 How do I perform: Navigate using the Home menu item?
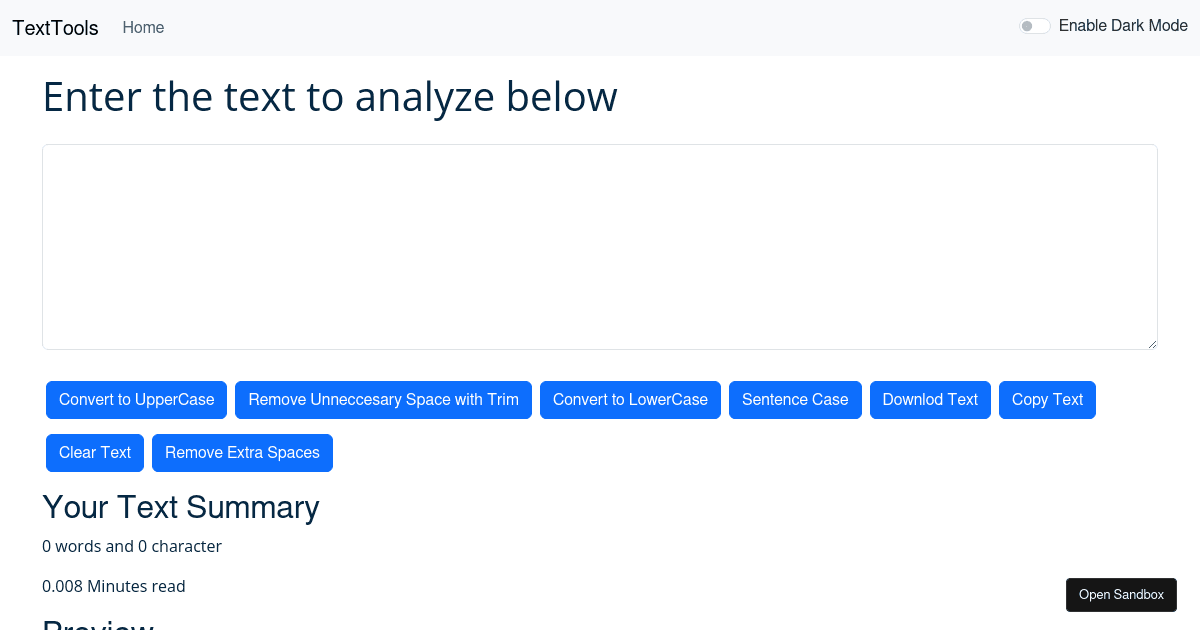point(143,27)
